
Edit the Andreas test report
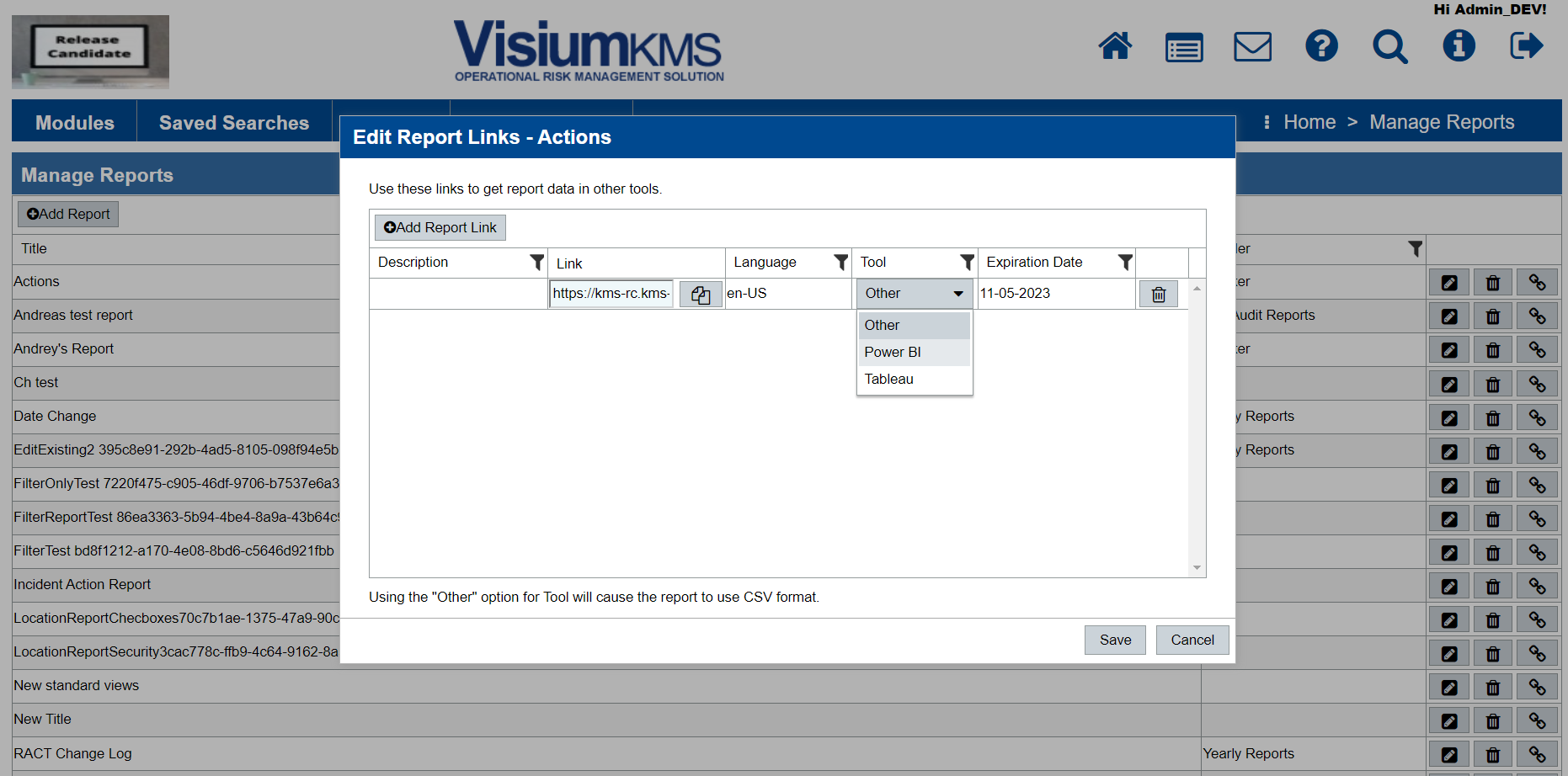coord(1449,316)
